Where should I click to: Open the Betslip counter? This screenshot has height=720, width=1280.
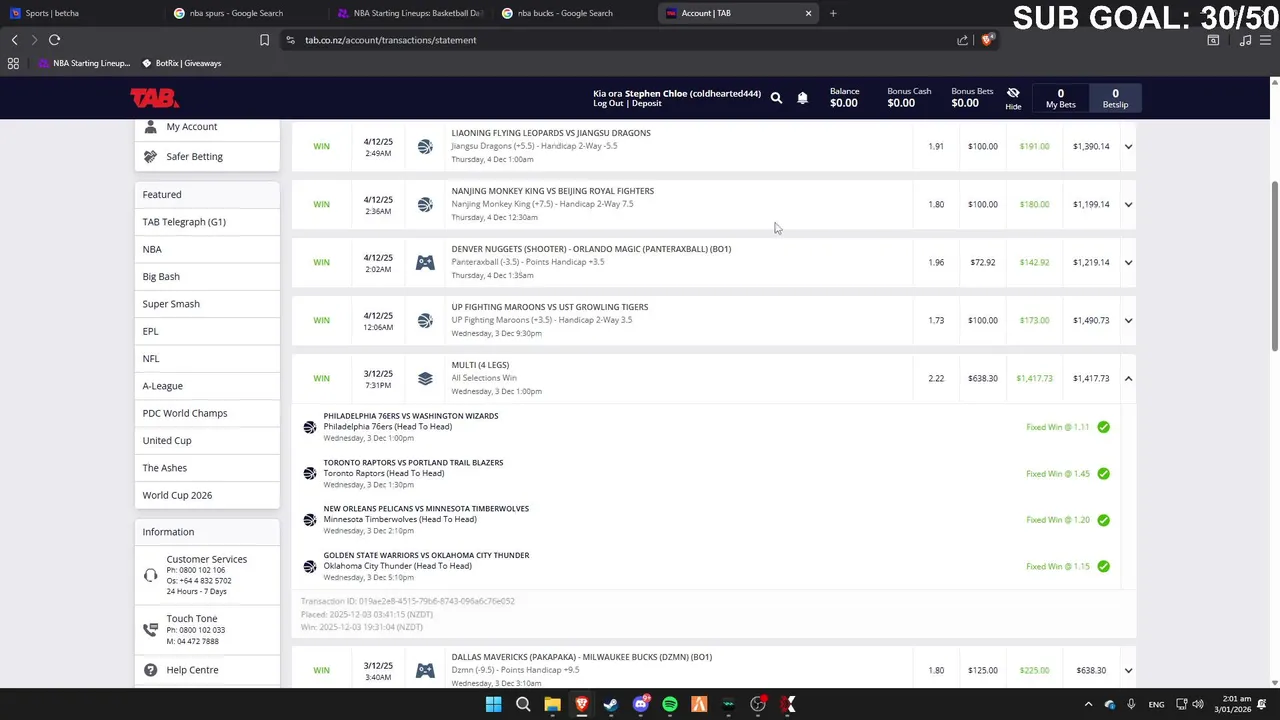pos(1115,98)
